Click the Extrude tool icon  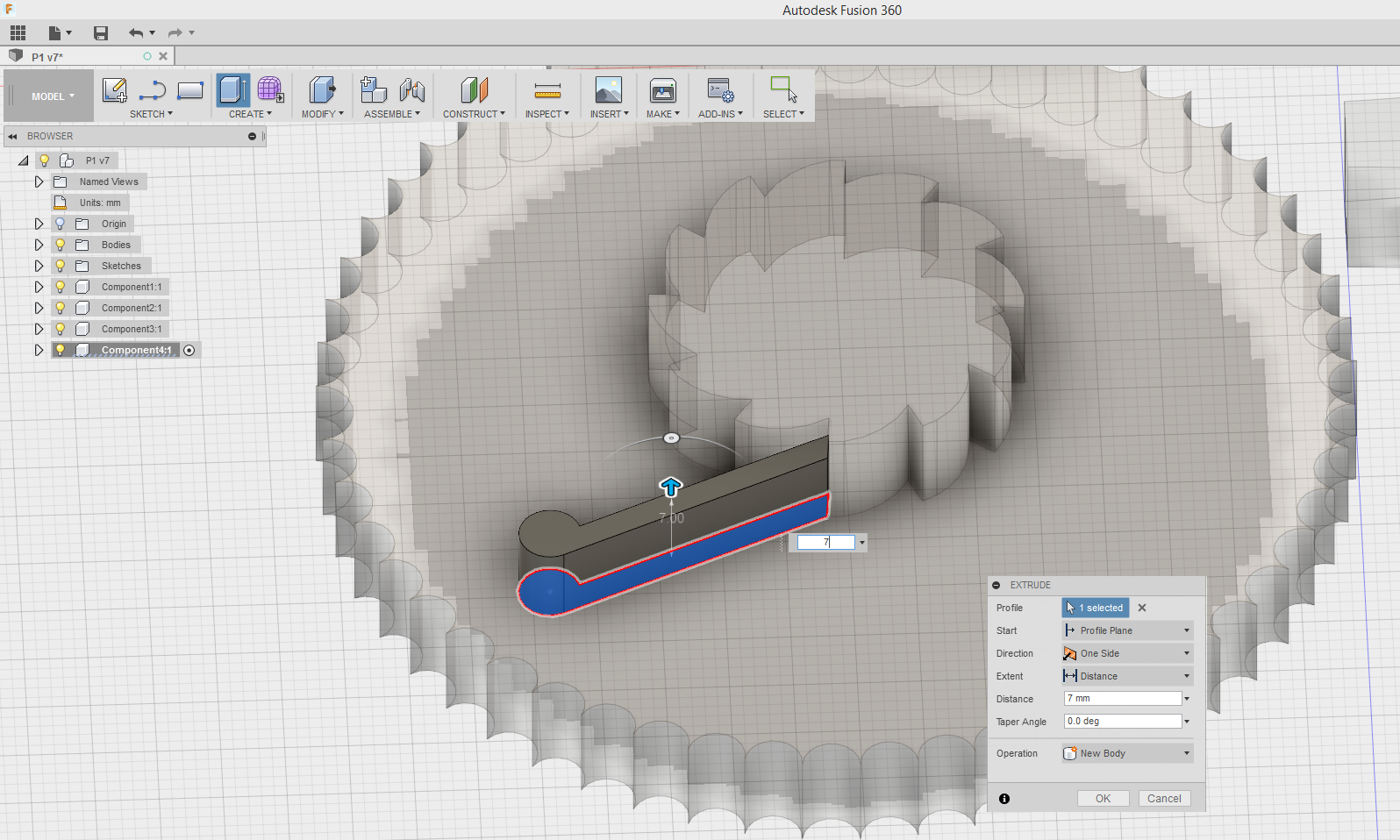232,89
